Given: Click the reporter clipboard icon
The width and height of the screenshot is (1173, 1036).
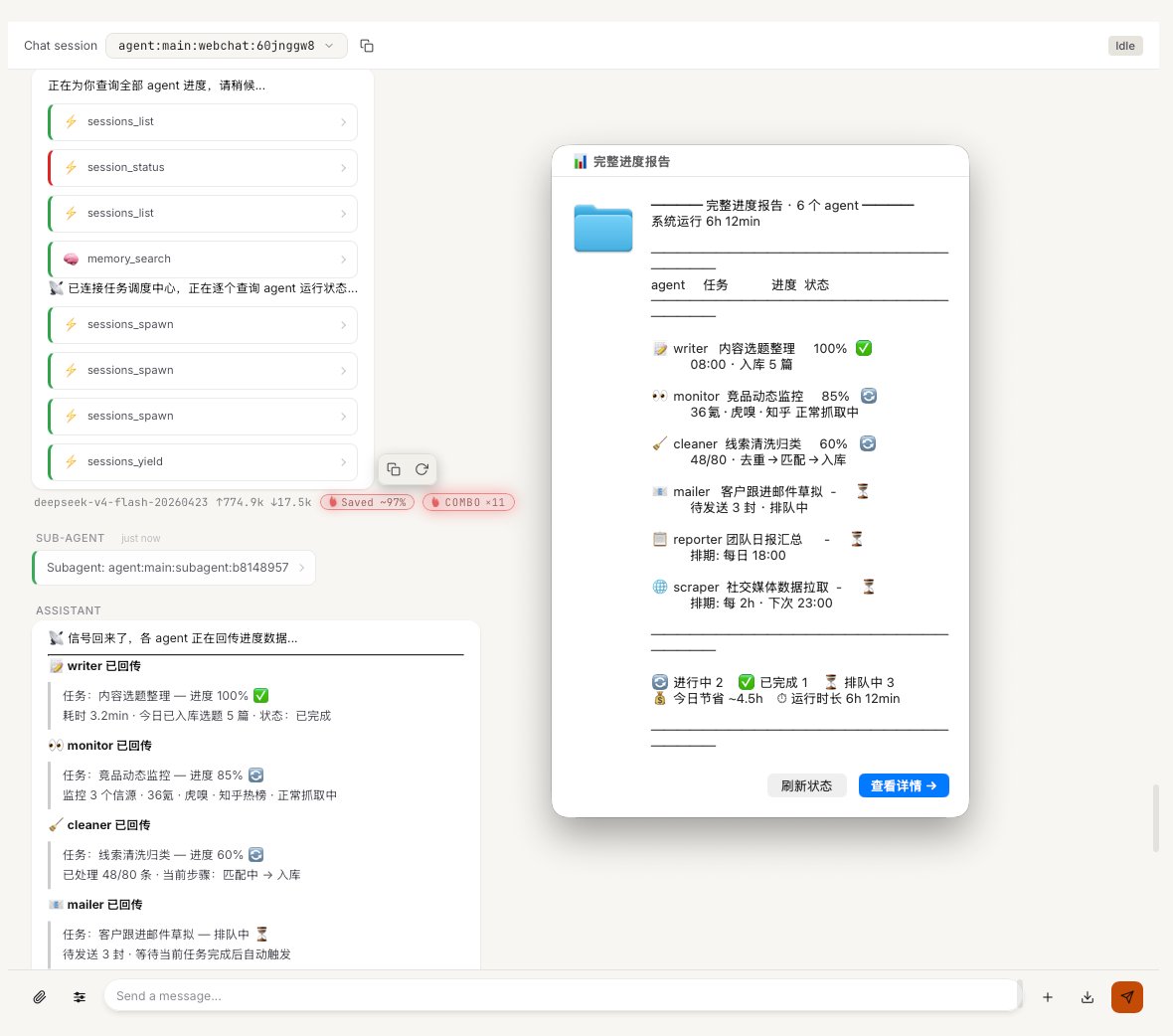Looking at the screenshot, I should coord(660,539).
